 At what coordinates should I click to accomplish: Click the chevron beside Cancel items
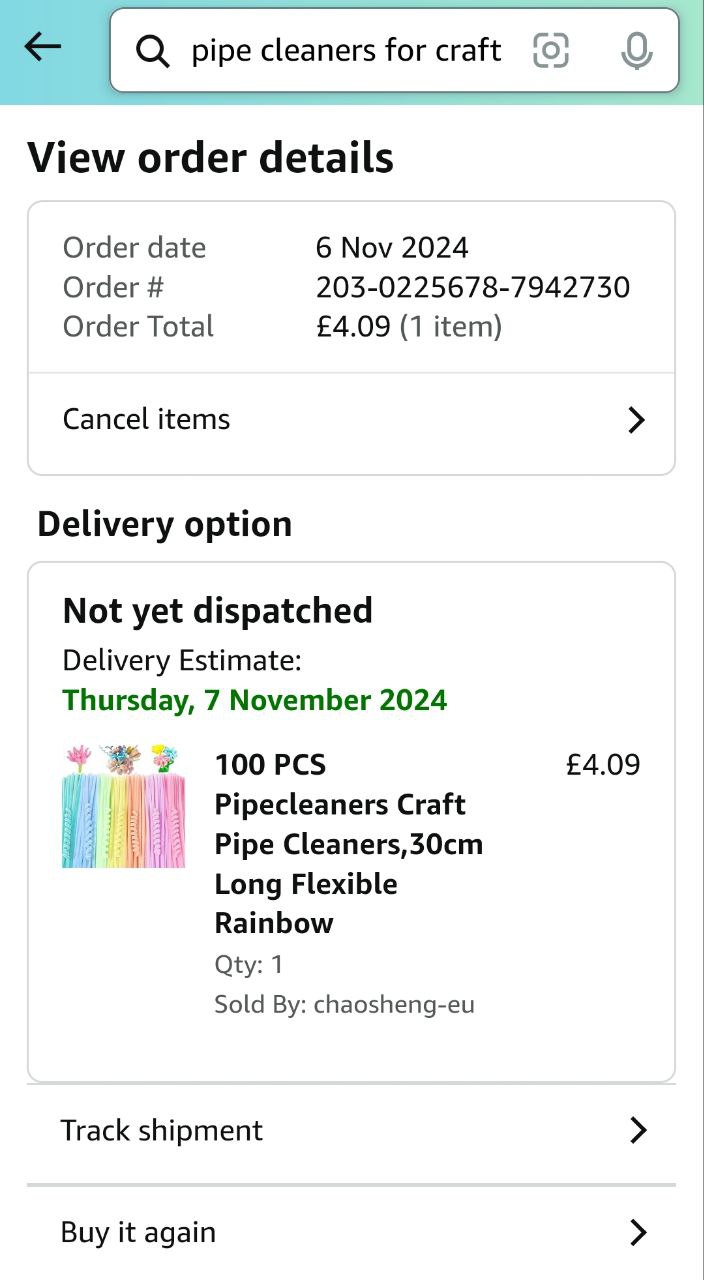pos(636,420)
